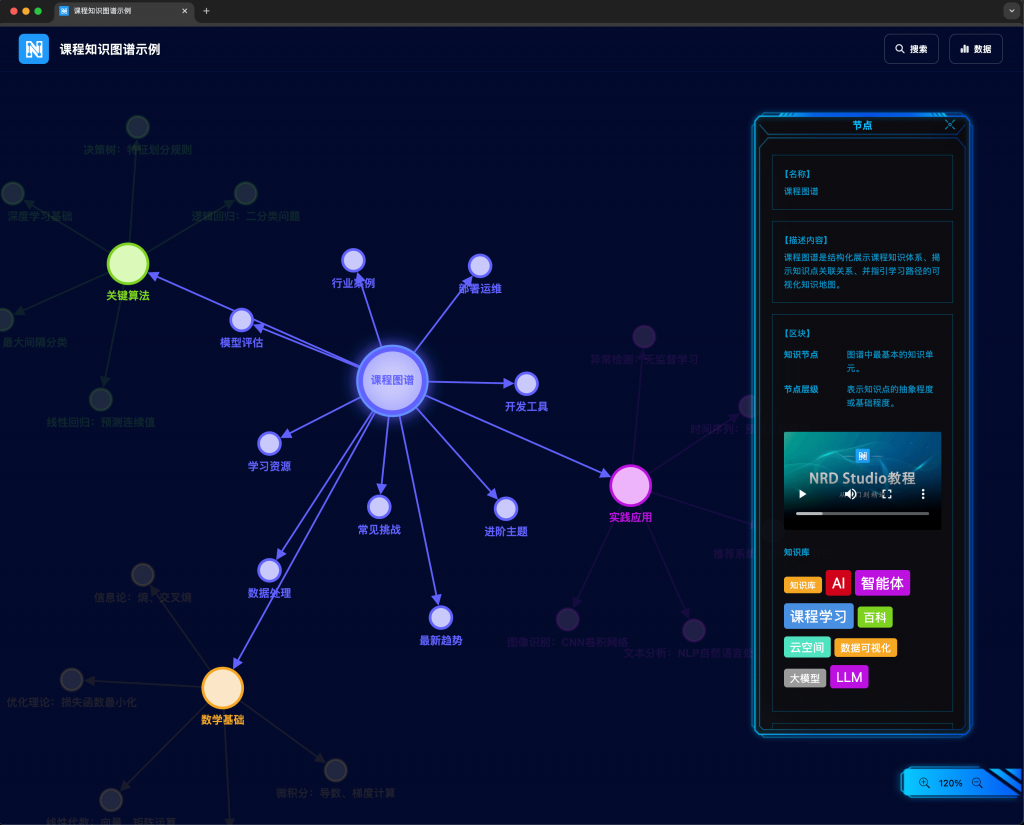Open the 数据 data button
The image size is (1024, 825).
pos(975,49)
